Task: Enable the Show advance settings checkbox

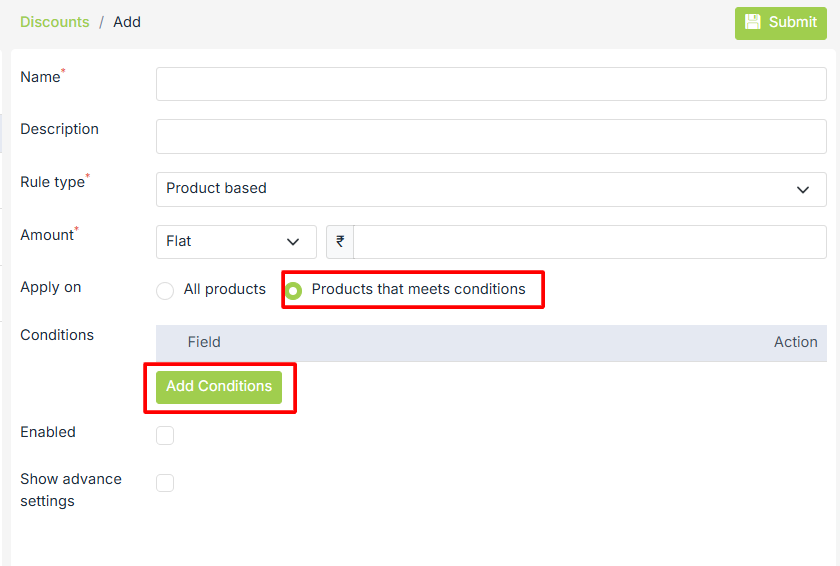Action: point(165,483)
